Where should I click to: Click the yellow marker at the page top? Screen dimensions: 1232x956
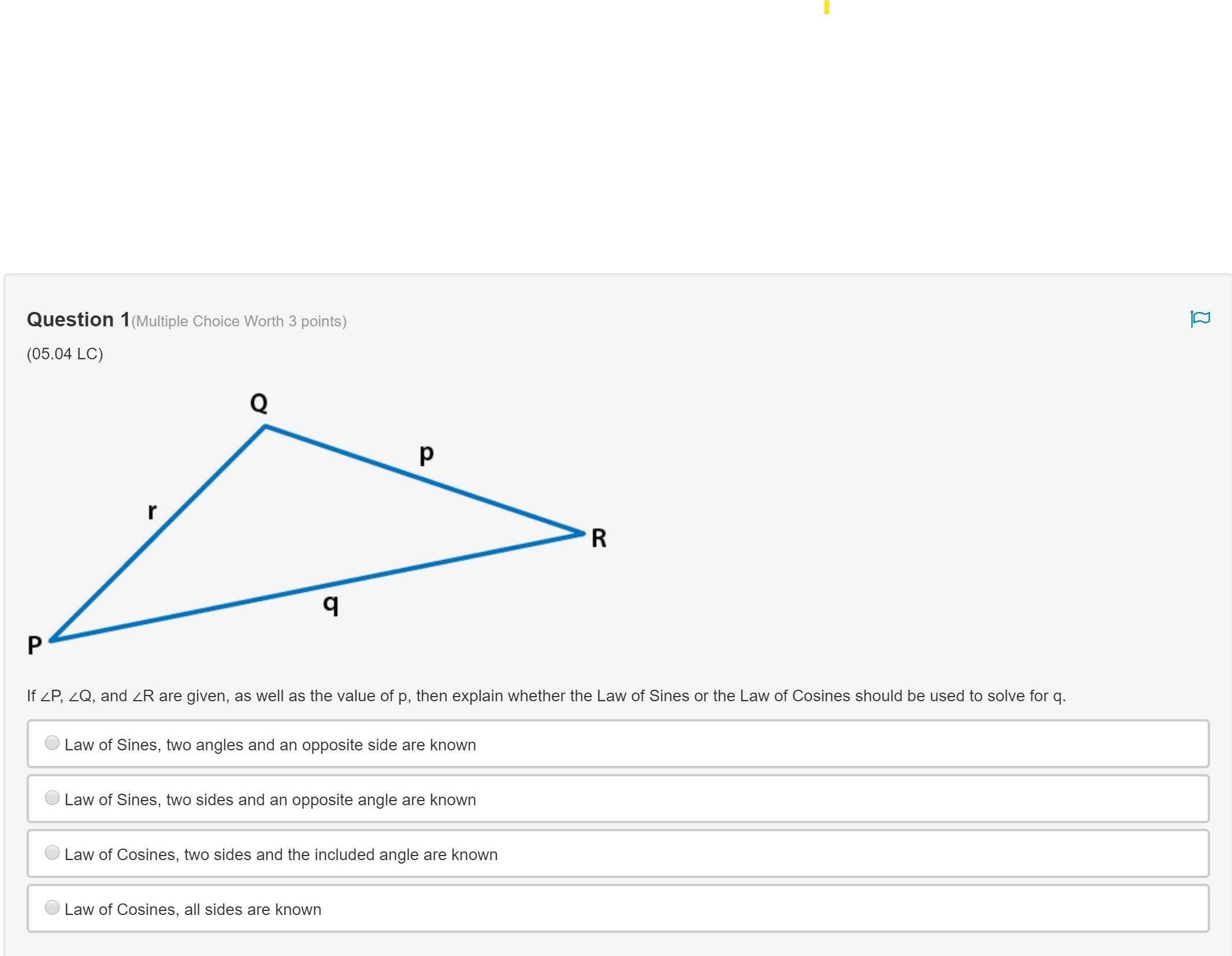point(826,7)
